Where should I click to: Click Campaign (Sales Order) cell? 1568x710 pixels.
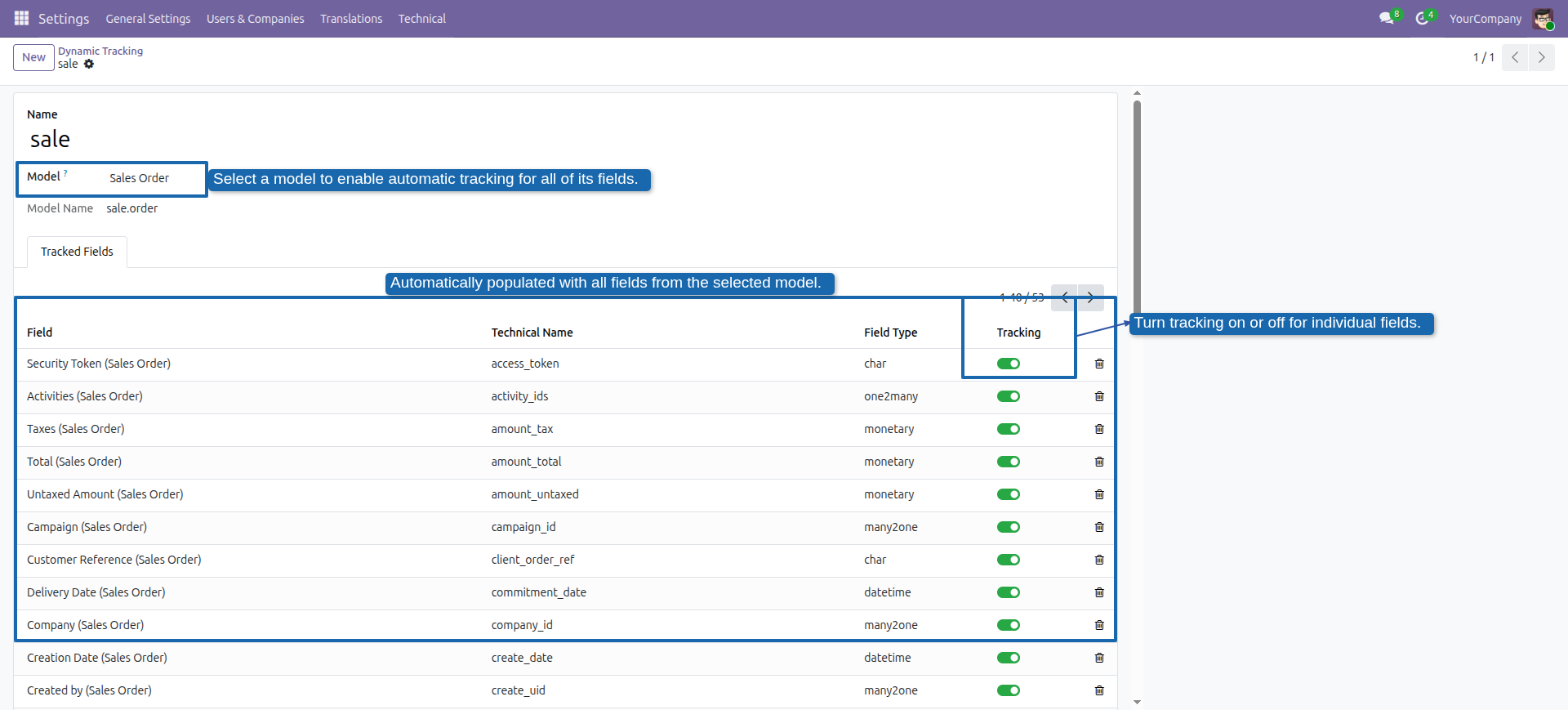(87, 527)
